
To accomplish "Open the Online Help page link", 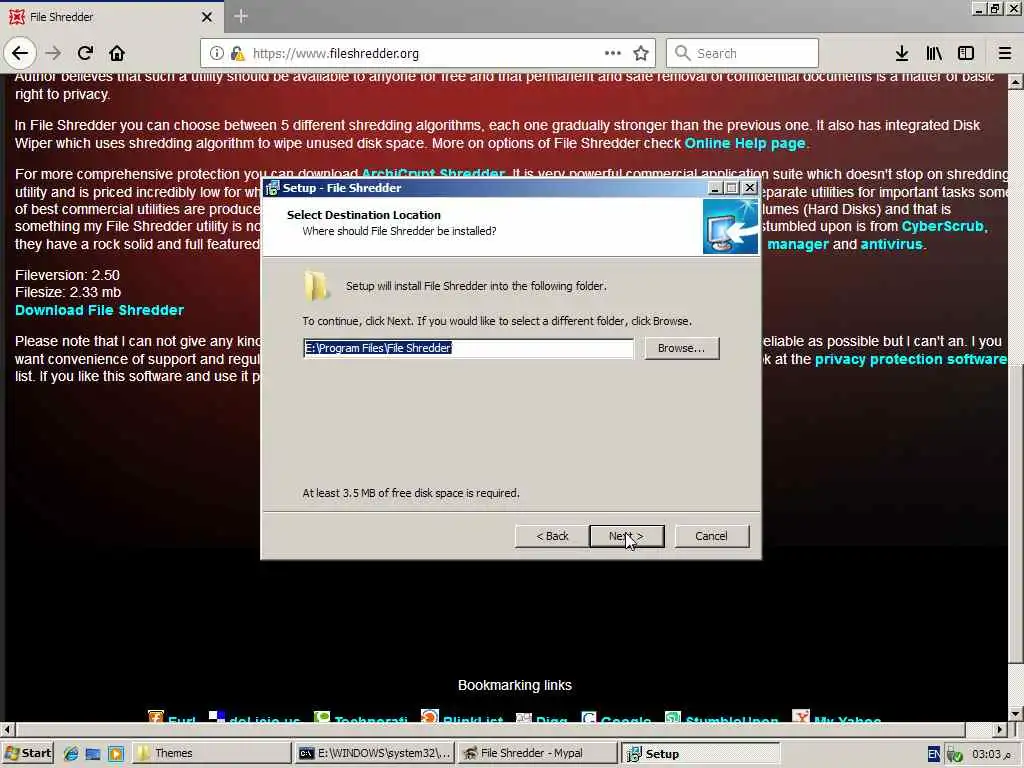I will coord(744,143).
